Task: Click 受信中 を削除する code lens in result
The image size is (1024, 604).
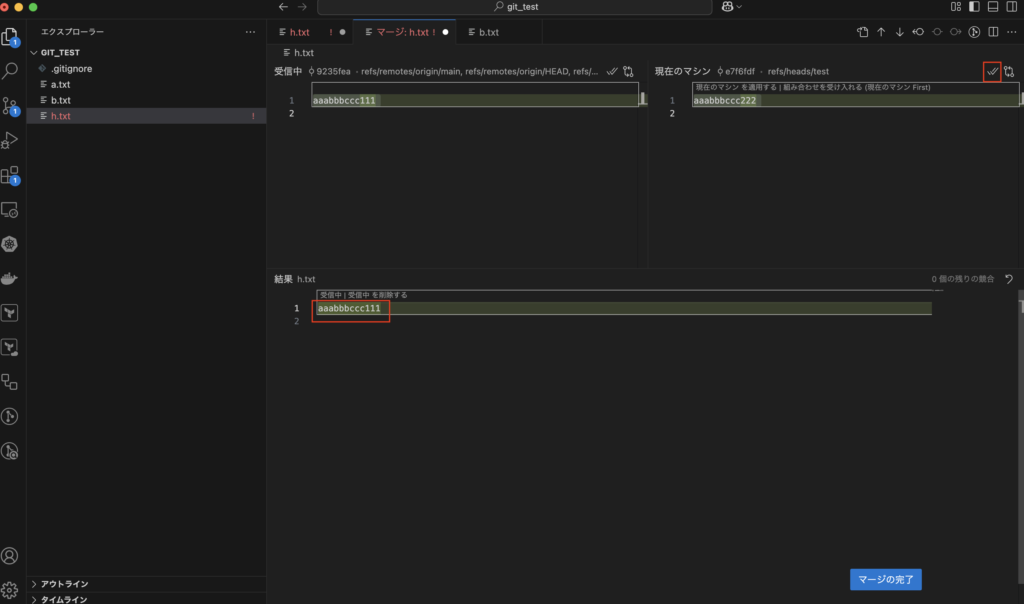Action: point(377,294)
